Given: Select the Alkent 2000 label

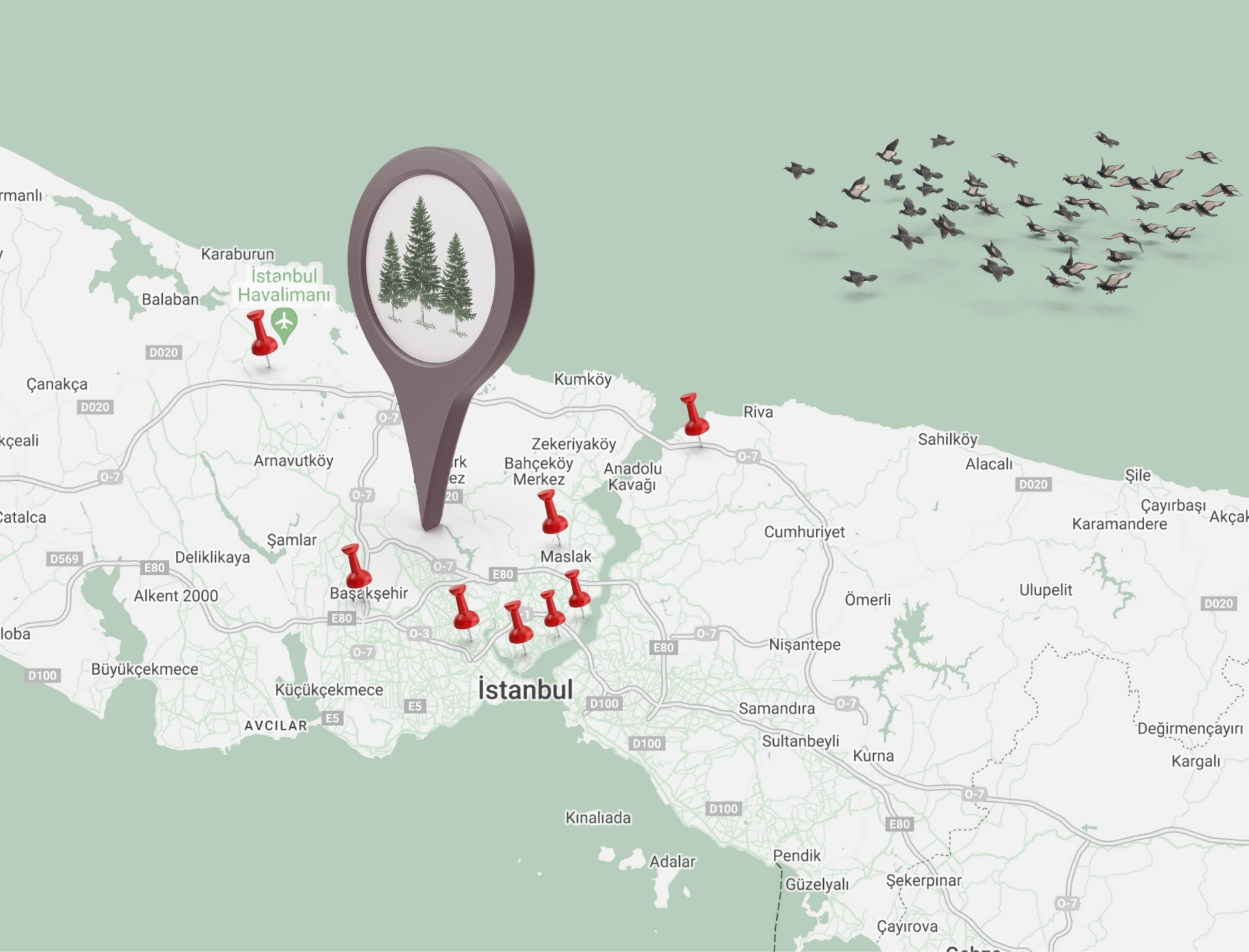Looking at the screenshot, I should tap(176, 595).
